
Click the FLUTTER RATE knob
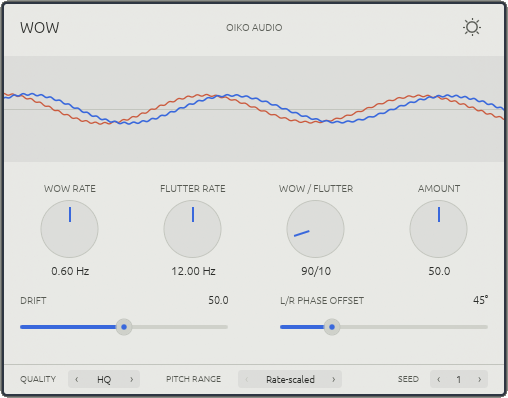click(x=193, y=229)
